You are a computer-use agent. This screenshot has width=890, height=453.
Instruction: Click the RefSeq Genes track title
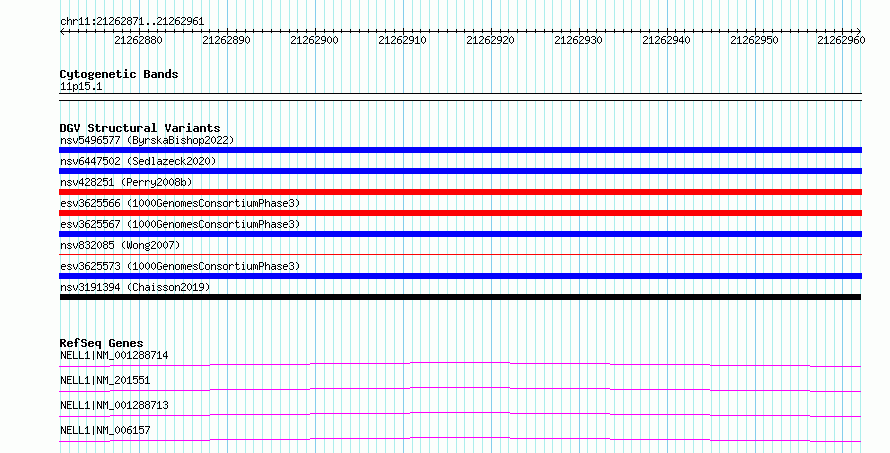(x=101, y=343)
